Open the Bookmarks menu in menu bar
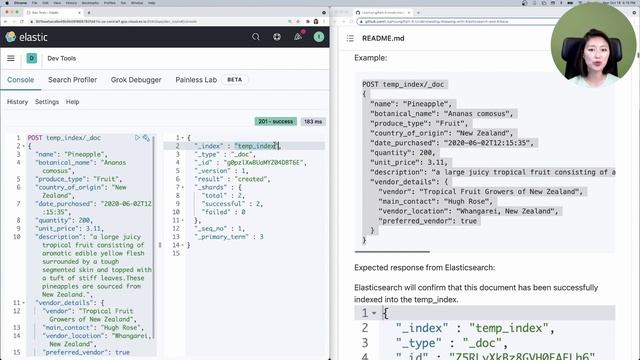 (x=90, y=3)
